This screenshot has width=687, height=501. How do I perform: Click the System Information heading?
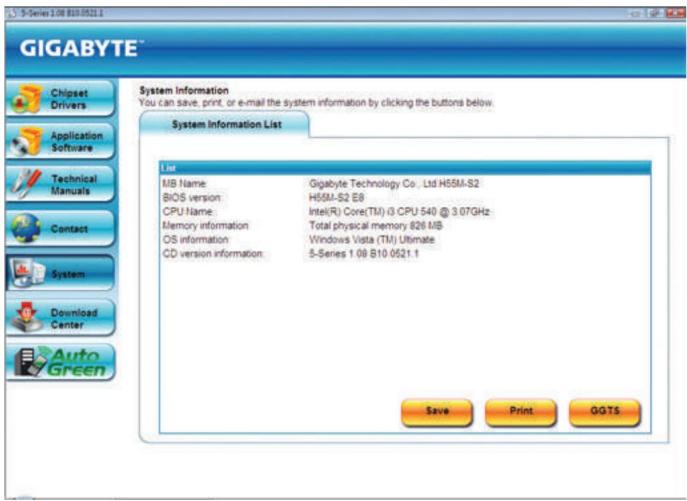(x=184, y=91)
